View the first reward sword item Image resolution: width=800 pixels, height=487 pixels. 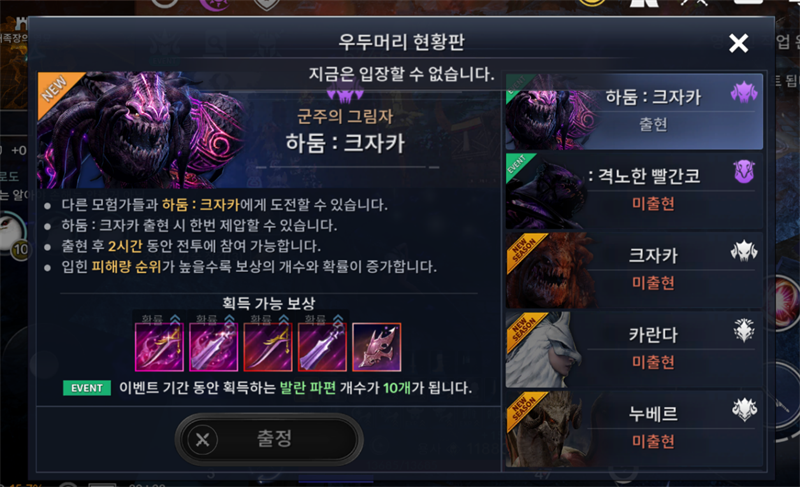[159, 347]
